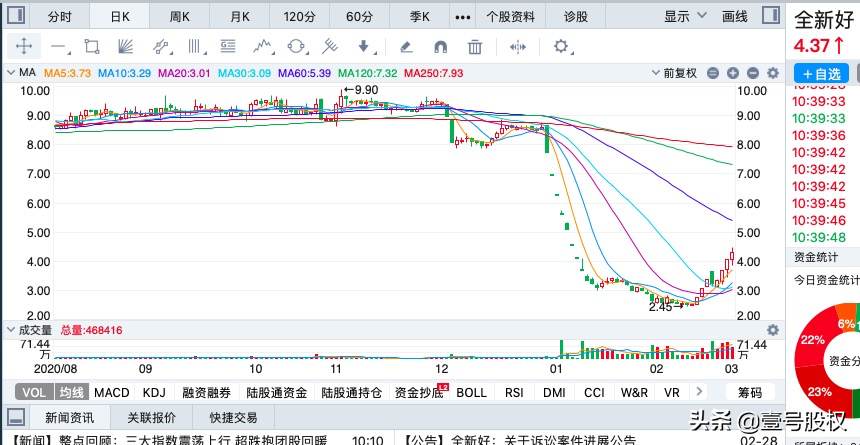Open drawing toolbar settings gear
This screenshot has width=860, height=445.
click(560, 46)
